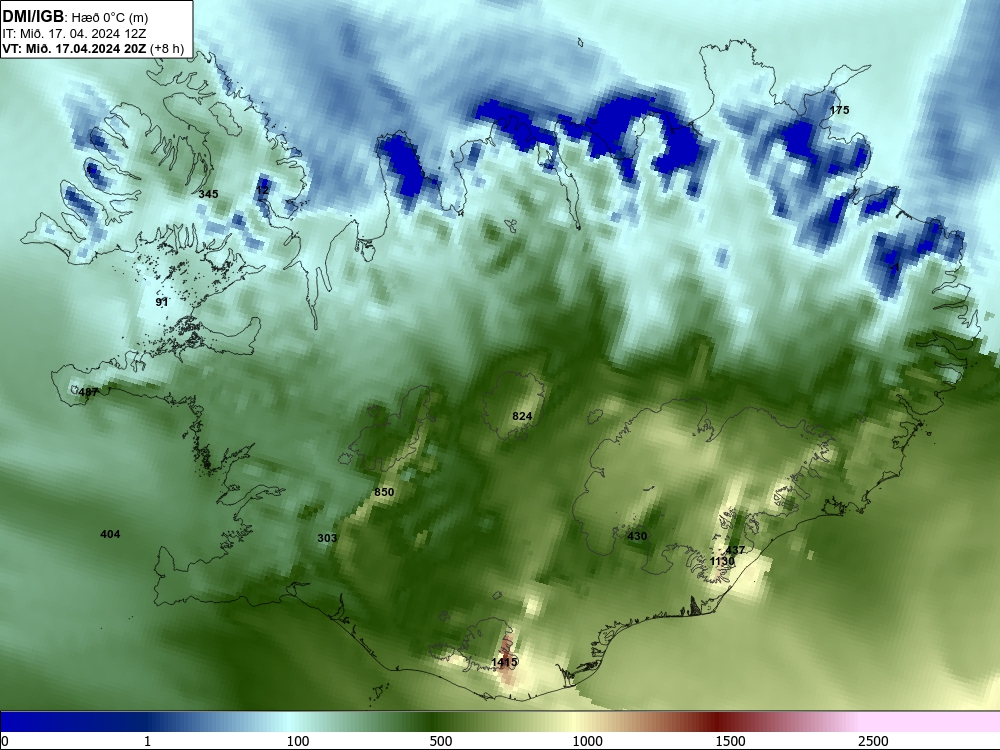This screenshot has width=1000, height=750.
Task: Click the 'DMI/IGB: Hæð 0°C (m)' title text
Action: pyautogui.click(x=75, y=17)
